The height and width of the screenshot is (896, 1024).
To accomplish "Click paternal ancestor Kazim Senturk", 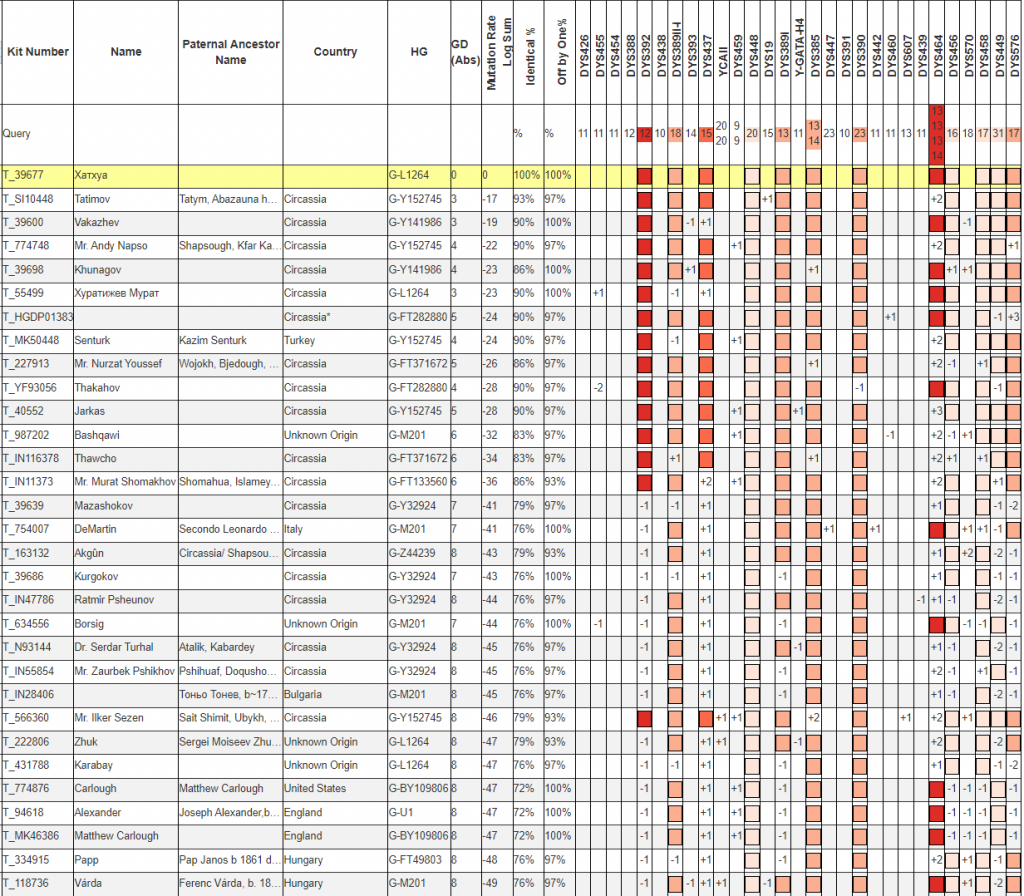I will tap(214, 341).
